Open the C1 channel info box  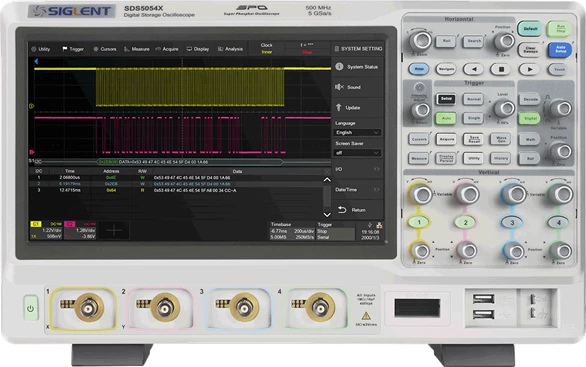(46, 230)
